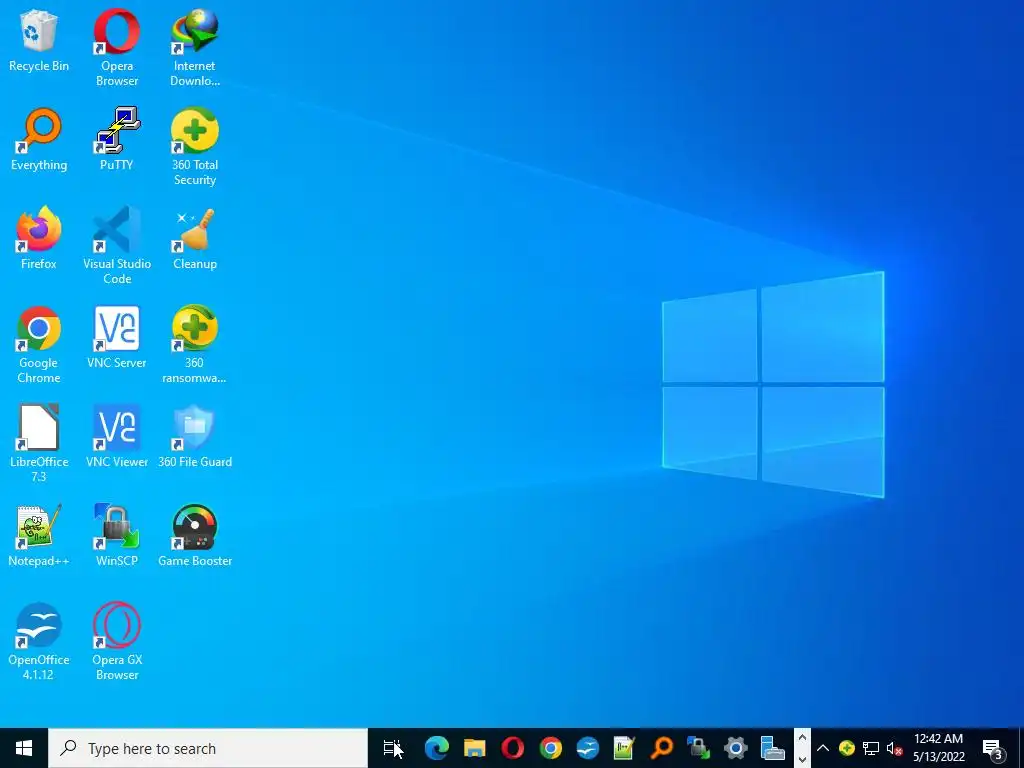Open 360 Total Security tray icon

click(847, 748)
